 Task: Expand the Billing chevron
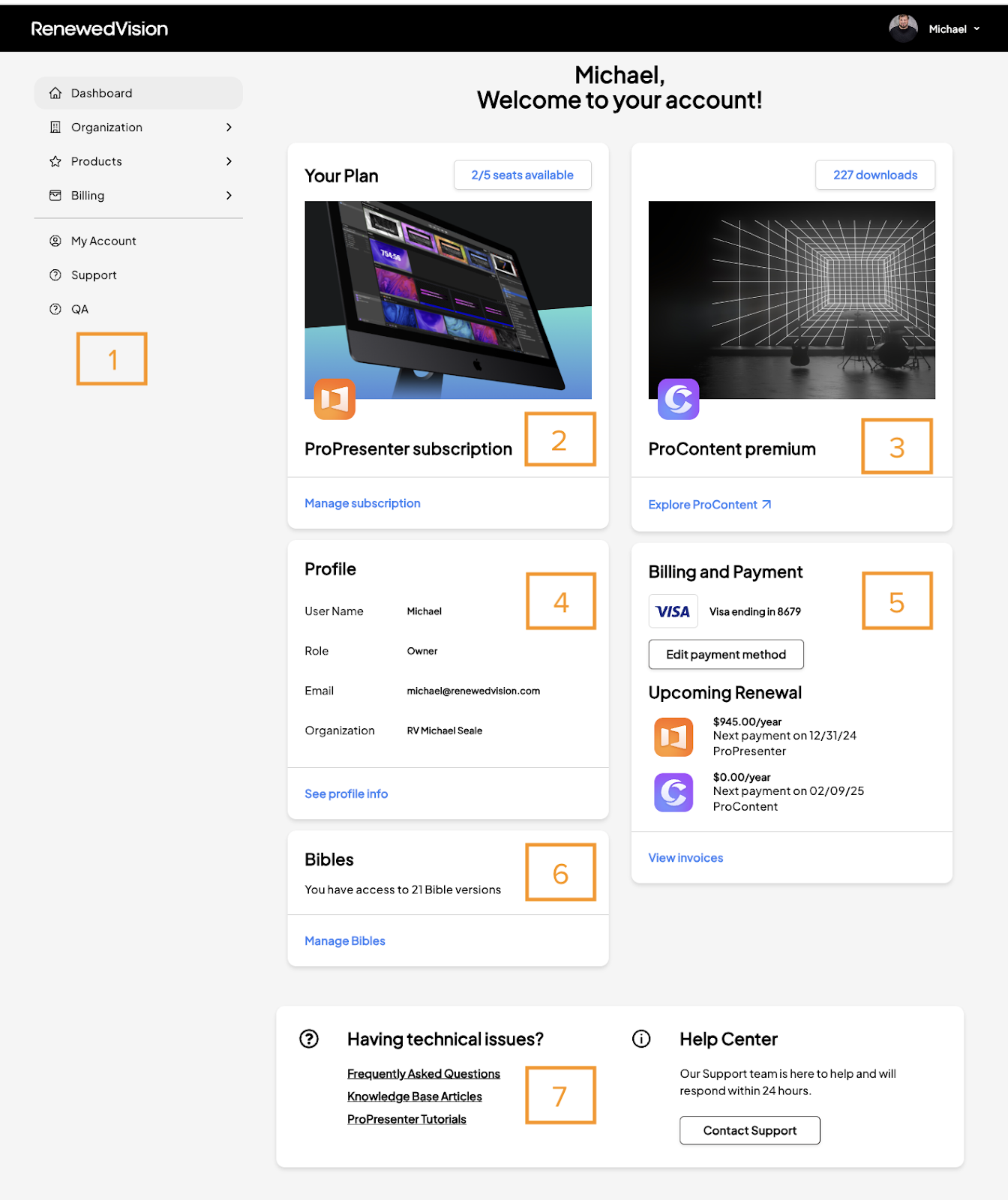click(229, 196)
